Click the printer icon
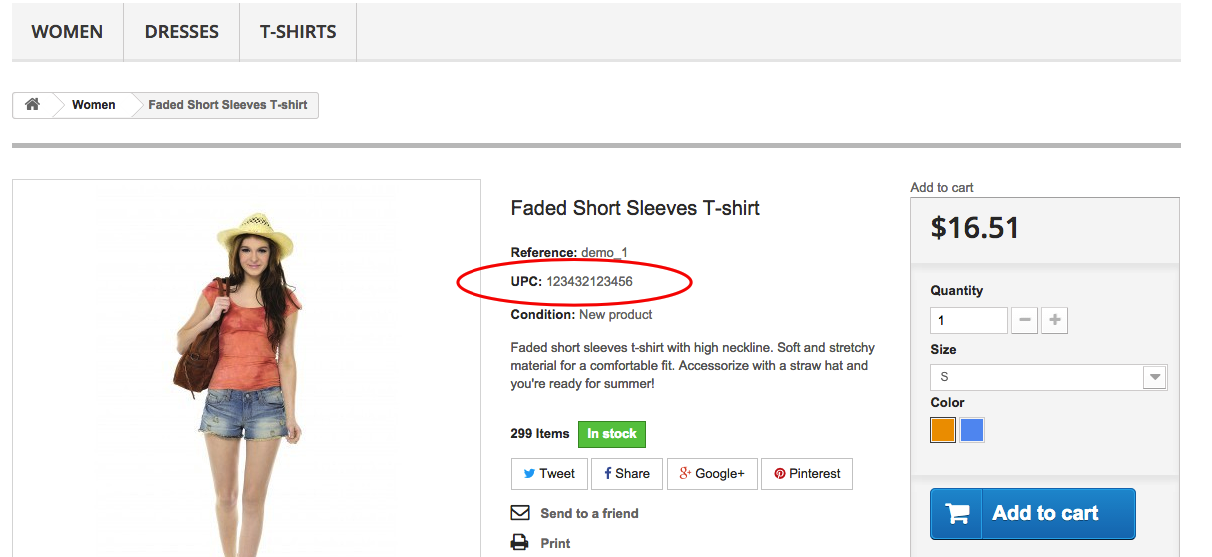The width and height of the screenshot is (1212, 557). click(x=520, y=543)
